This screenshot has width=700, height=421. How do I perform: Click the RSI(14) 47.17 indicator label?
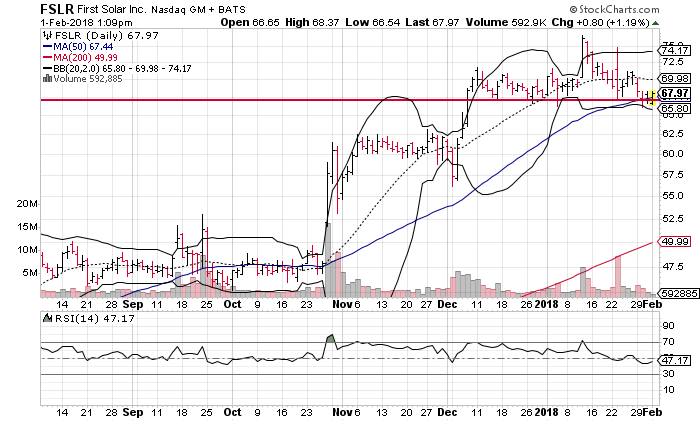pos(94,318)
